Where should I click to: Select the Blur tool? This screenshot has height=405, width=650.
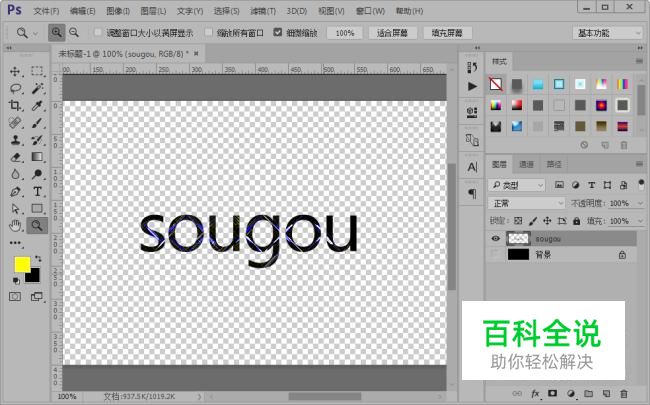tap(15, 174)
